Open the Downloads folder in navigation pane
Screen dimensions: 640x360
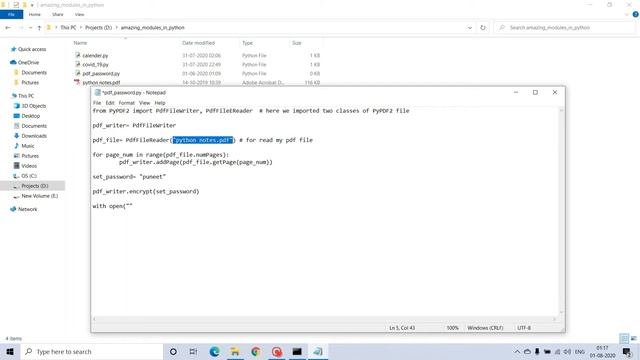34,136
